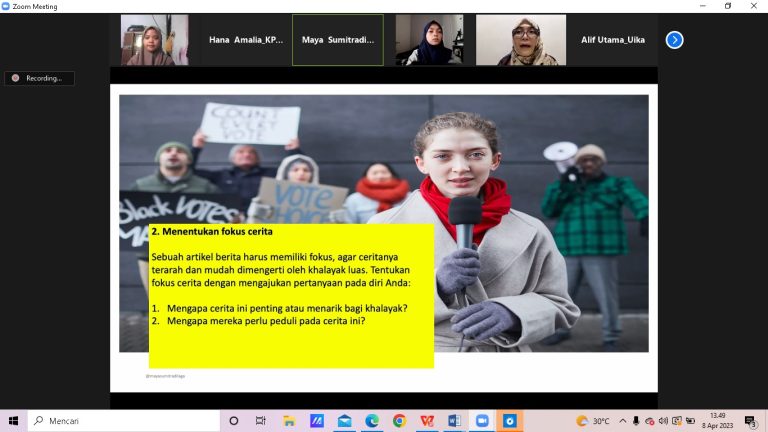Open the blue-purple slashed app on taskbar
Viewport: 768px width, 432px height.
click(x=317, y=421)
